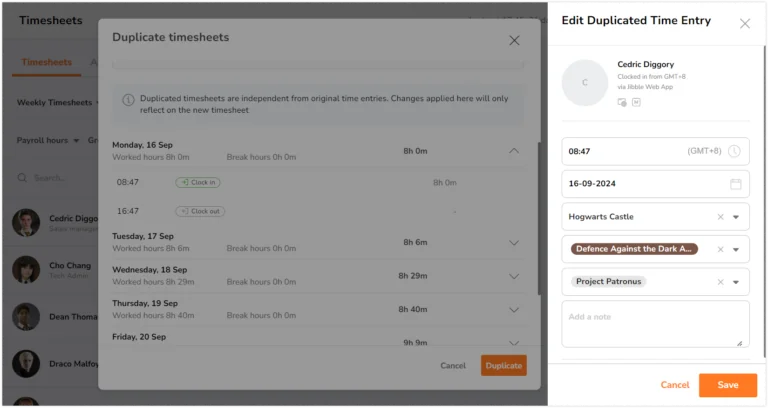The image size is (768, 408).
Task: Click the orange Duplicate button
Action: pyautogui.click(x=504, y=365)
